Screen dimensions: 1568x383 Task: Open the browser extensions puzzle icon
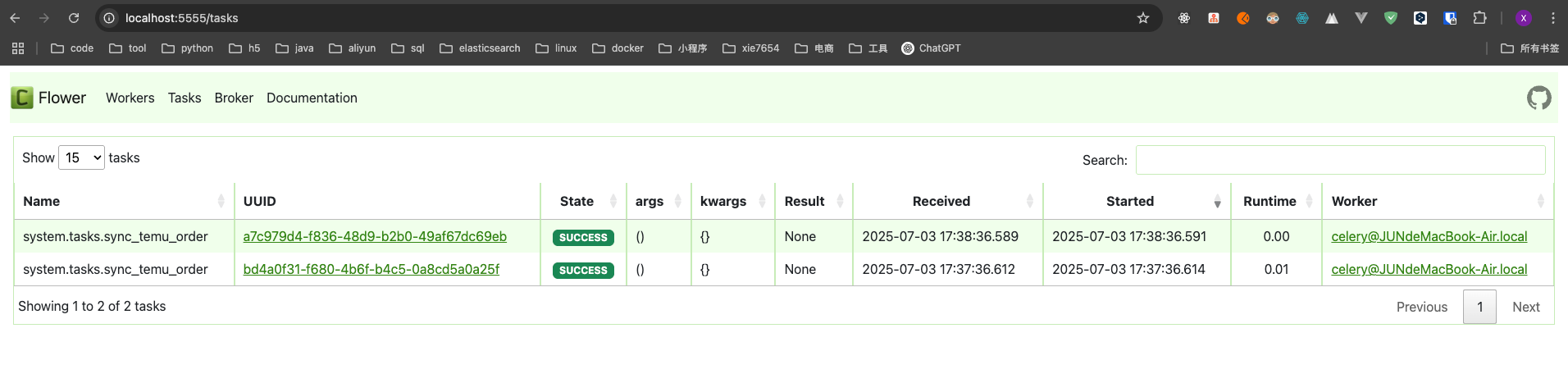1479,18
